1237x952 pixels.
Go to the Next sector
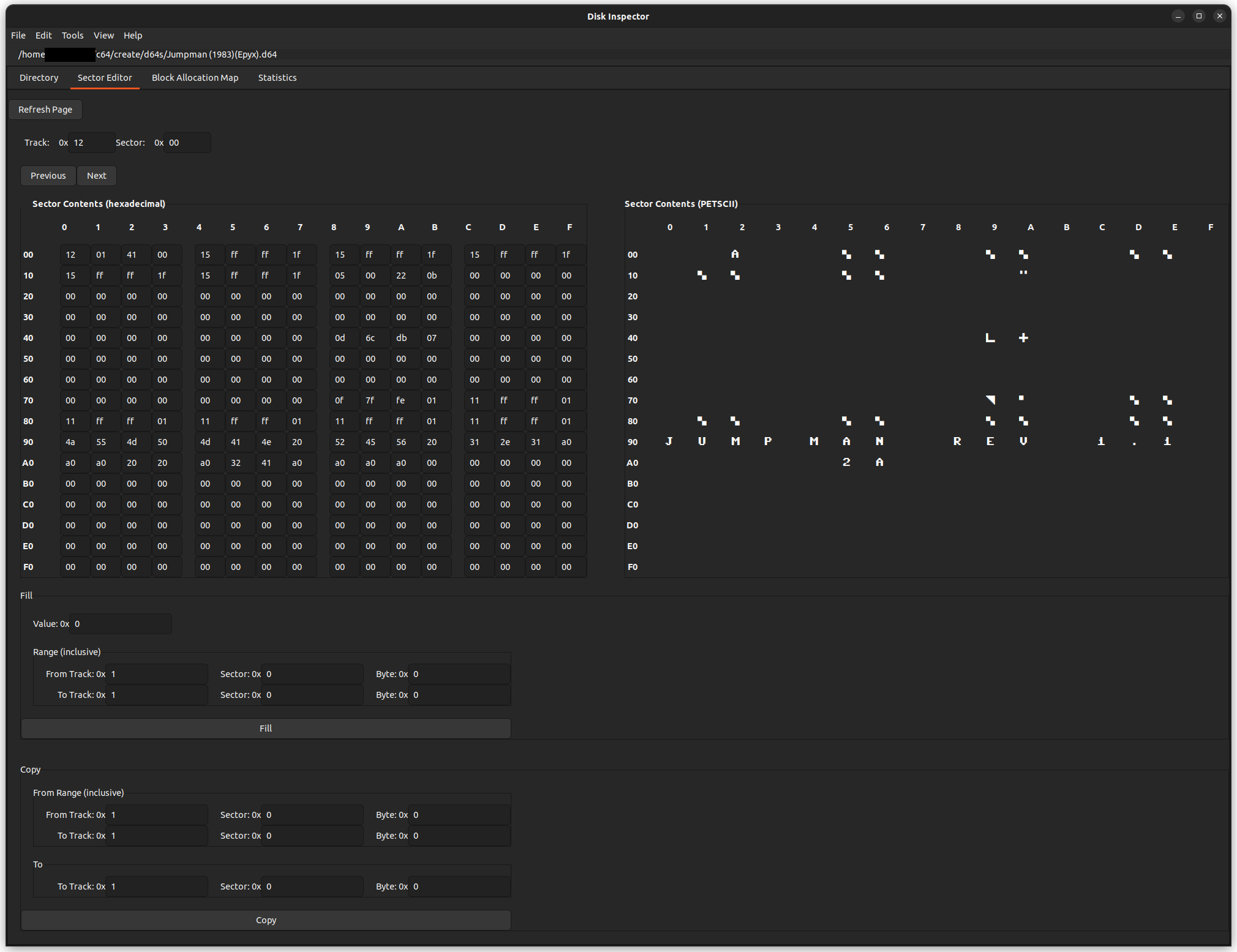96,176
